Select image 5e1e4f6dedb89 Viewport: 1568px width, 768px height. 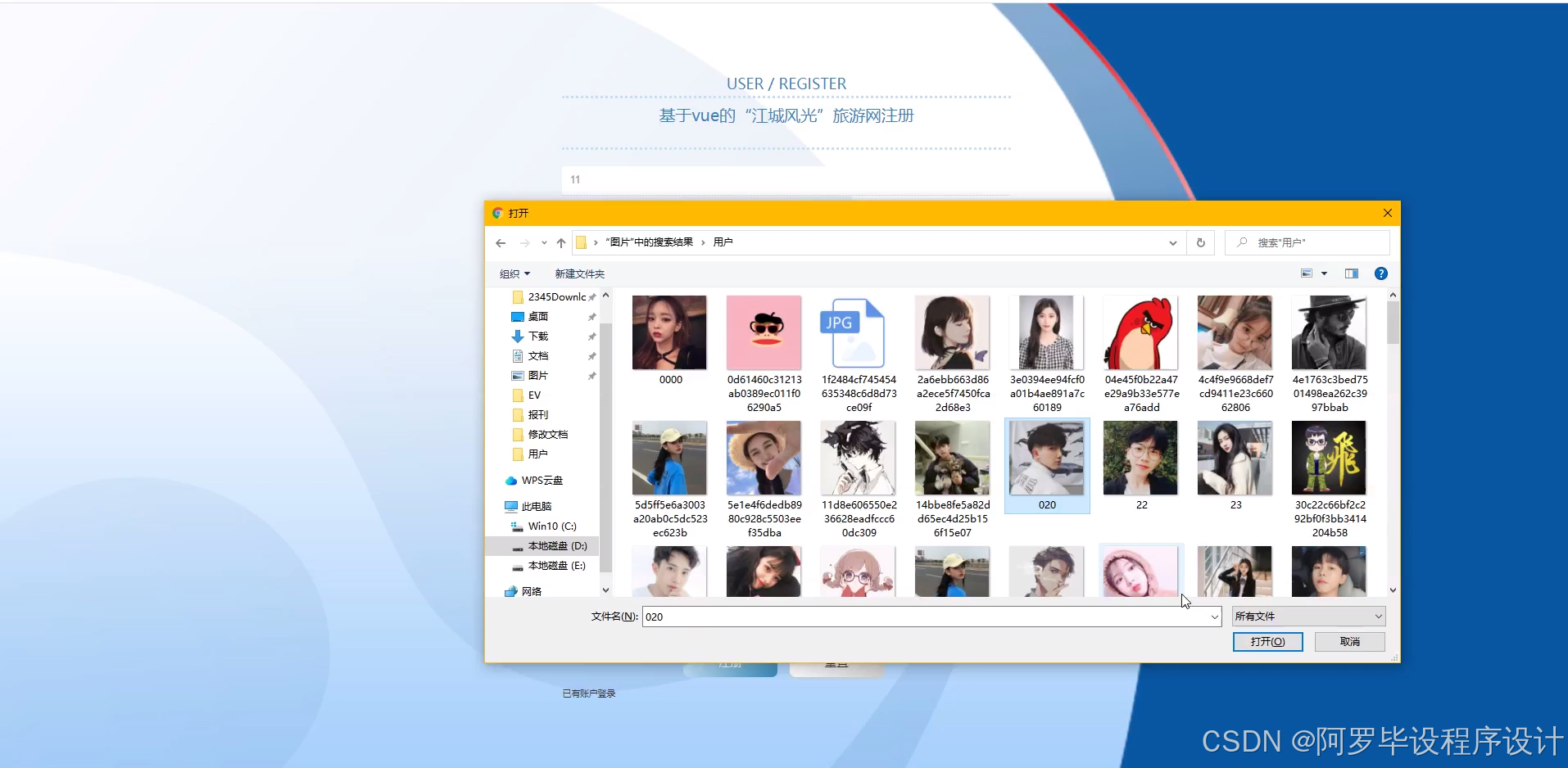[x=764, y=479]
